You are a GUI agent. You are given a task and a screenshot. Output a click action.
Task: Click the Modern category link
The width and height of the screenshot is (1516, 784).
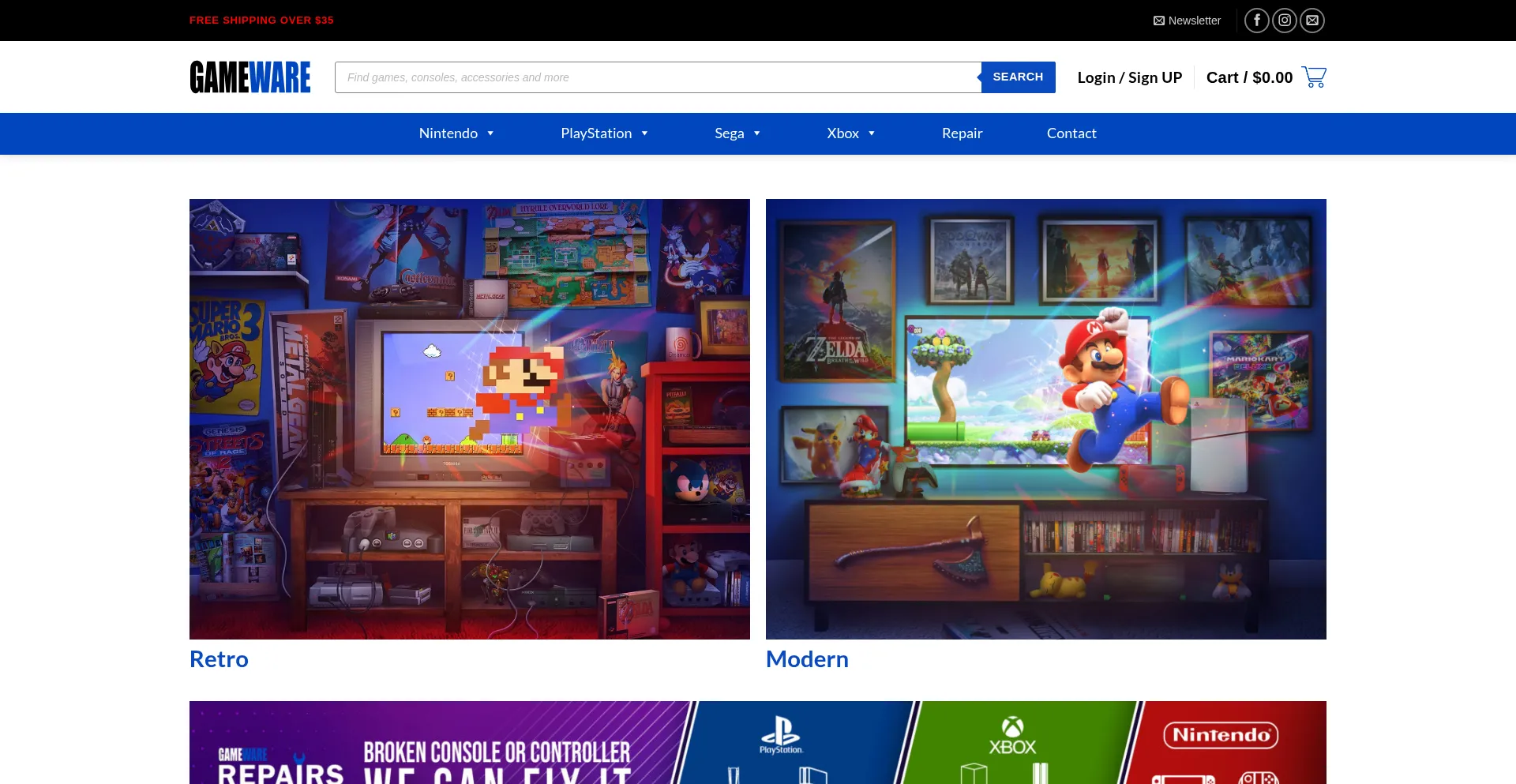(x=807, y=659)
